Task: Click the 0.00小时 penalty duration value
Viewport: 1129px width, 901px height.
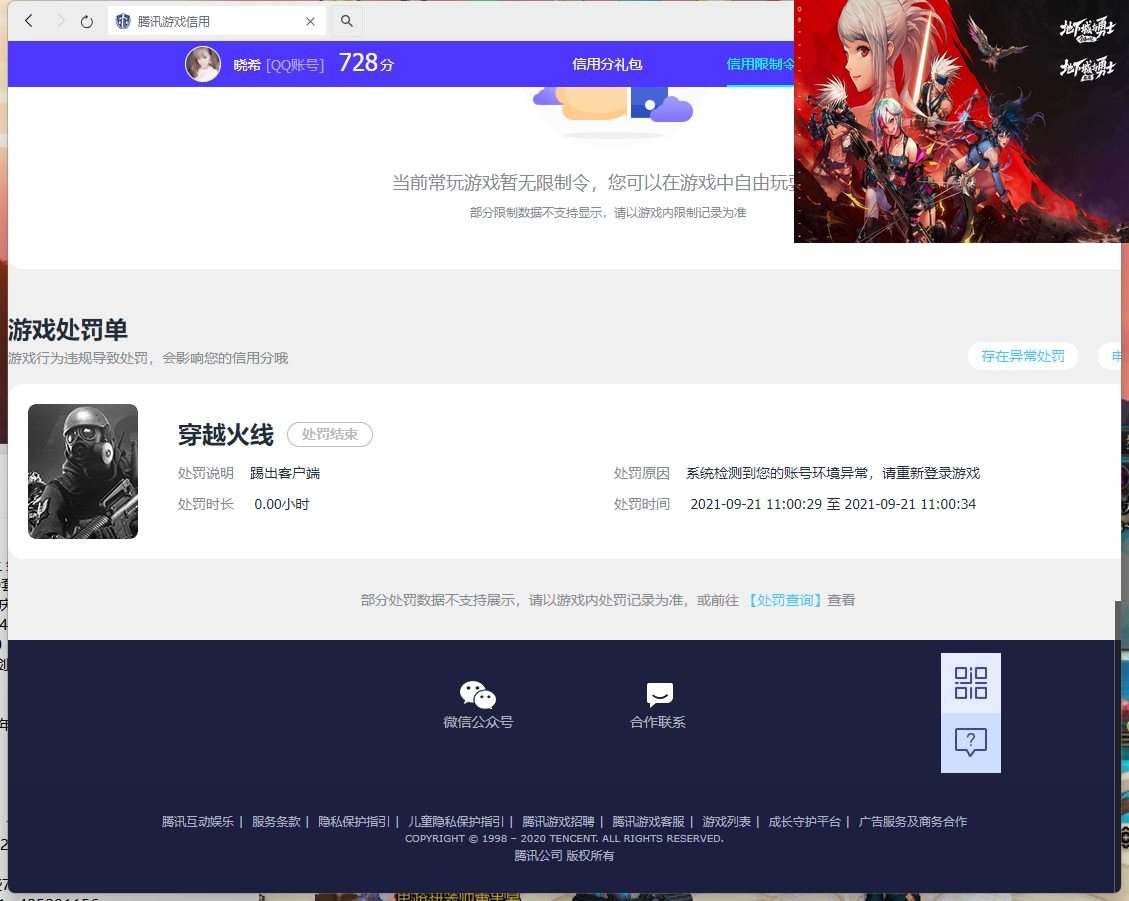Action: pyautogui.click(x=282, y=504)
